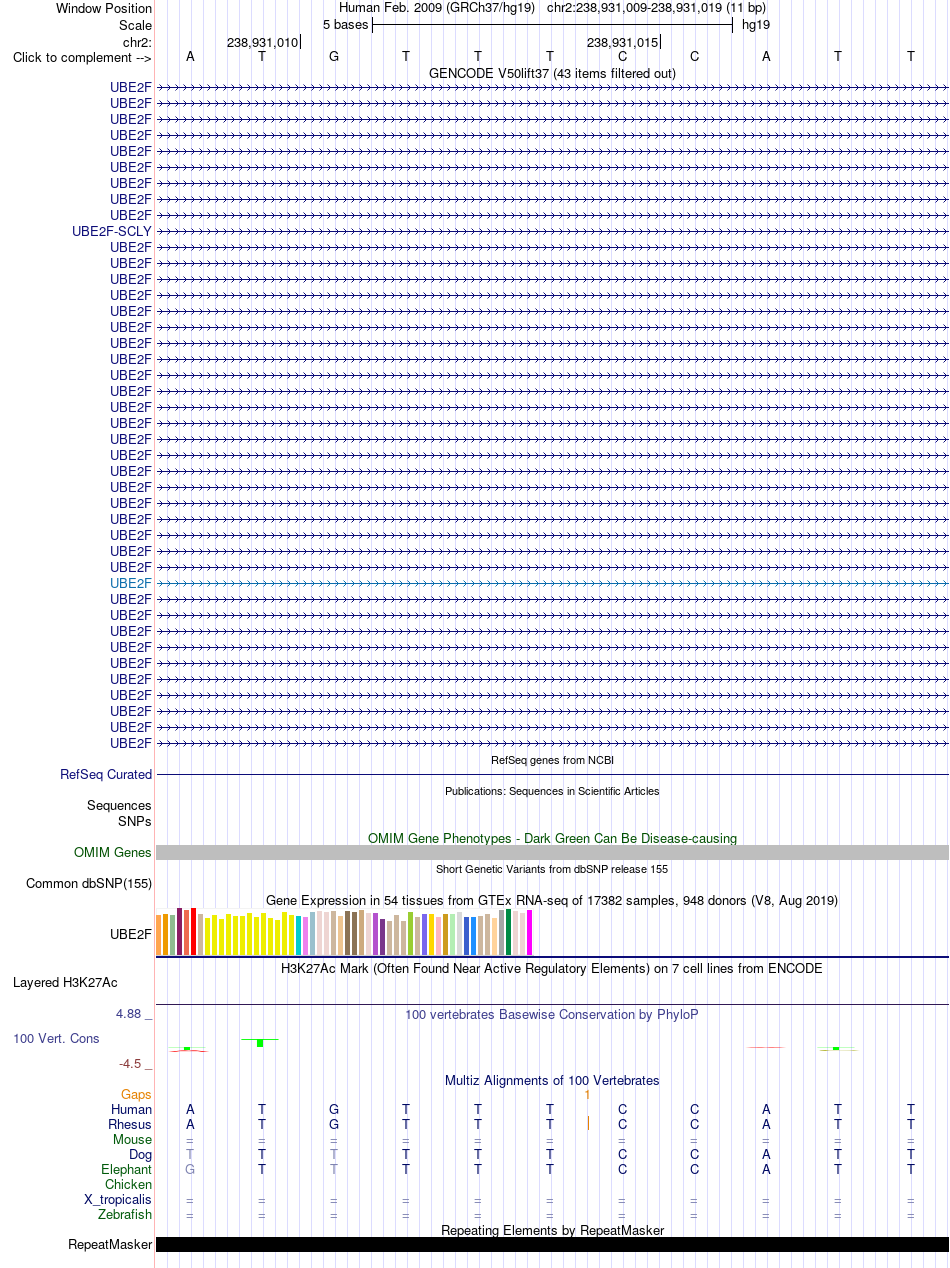Viewport: 950px width, 1268px height.
Task: Click the -4.5 PhyloP lower value
Action: (134, 1064)
